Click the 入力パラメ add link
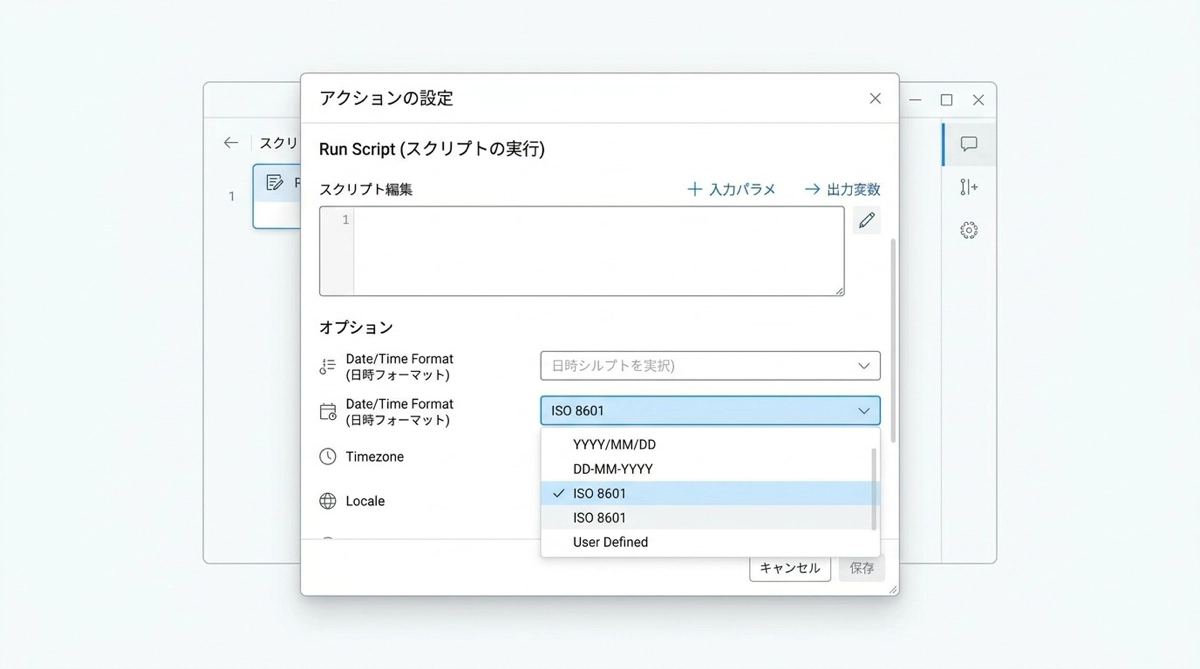The height and width of the screenshot is (669, 1200). pos(732,189)
